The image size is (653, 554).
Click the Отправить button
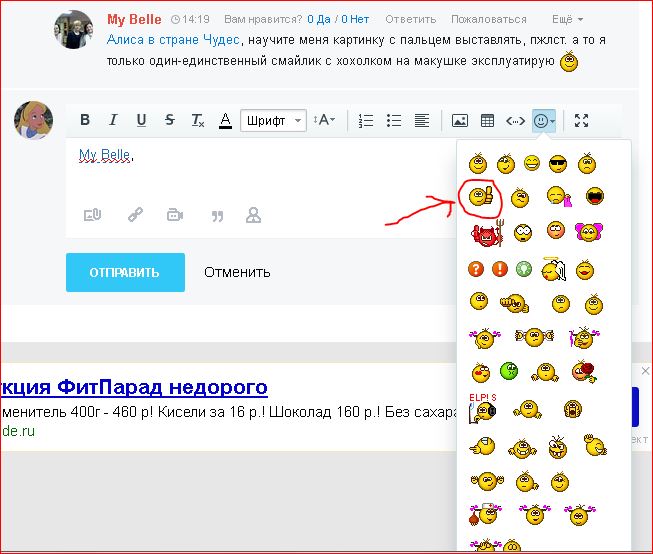tap(125, 272)
